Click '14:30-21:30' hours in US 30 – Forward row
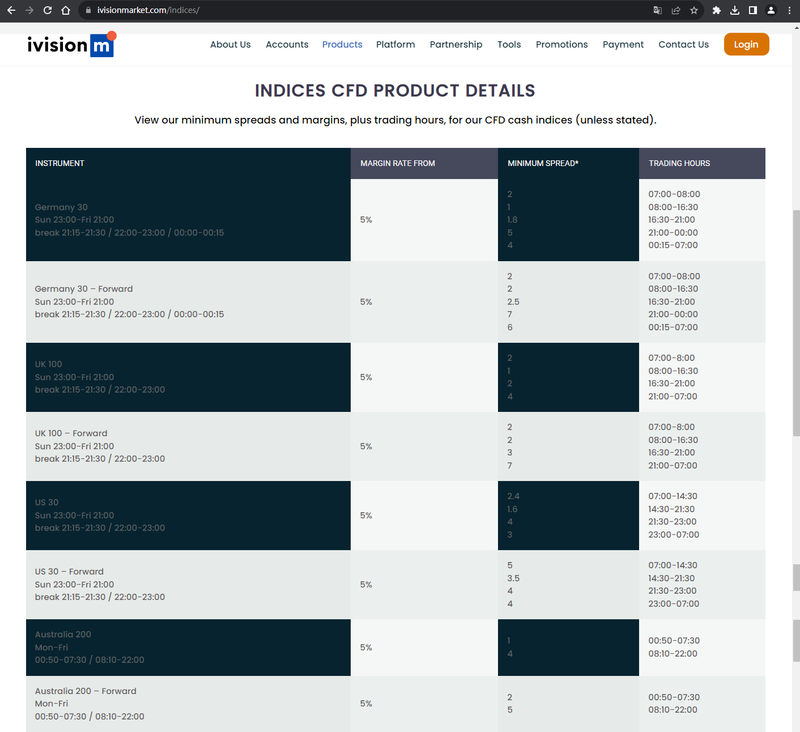This screenshot has height=732, width=800. click(x=671, y=578)
